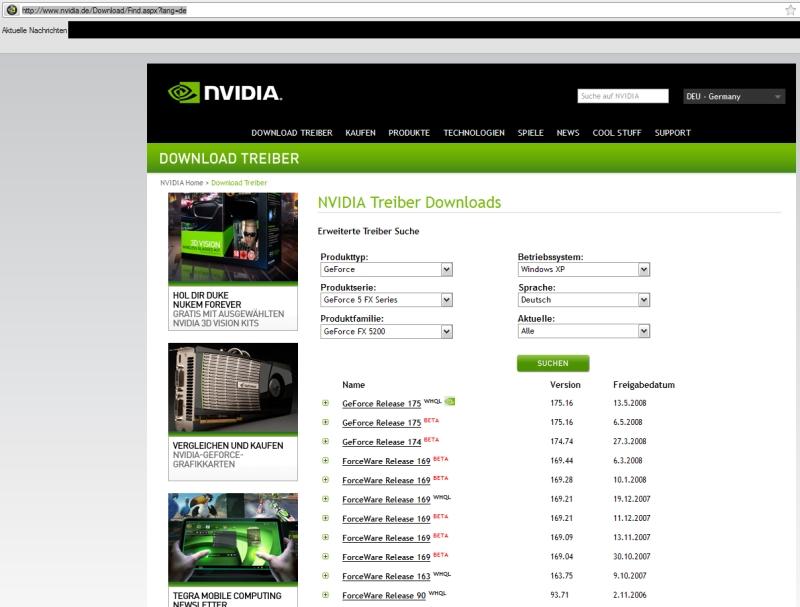
Task: Open the Betriebssystem dropdown showing Windows XP
Action: 643,269
